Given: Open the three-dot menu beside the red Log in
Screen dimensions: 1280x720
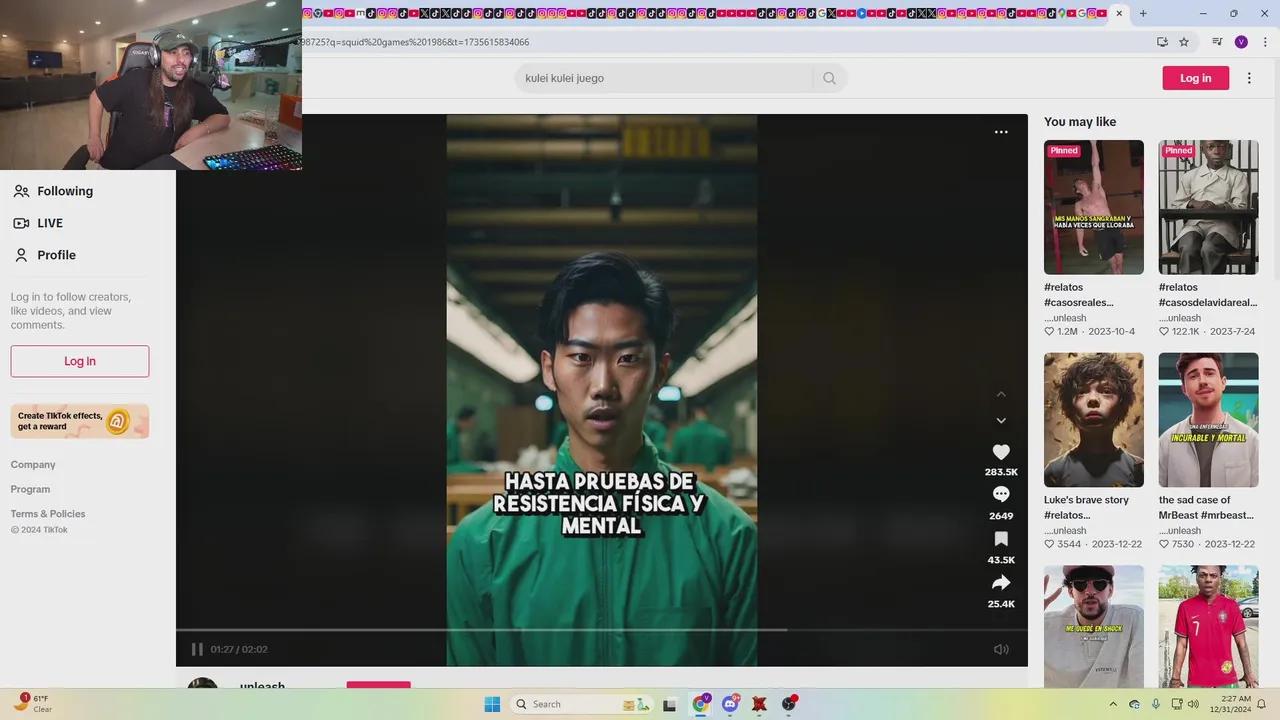Looking at the screenshot, I should [1249, 78].
